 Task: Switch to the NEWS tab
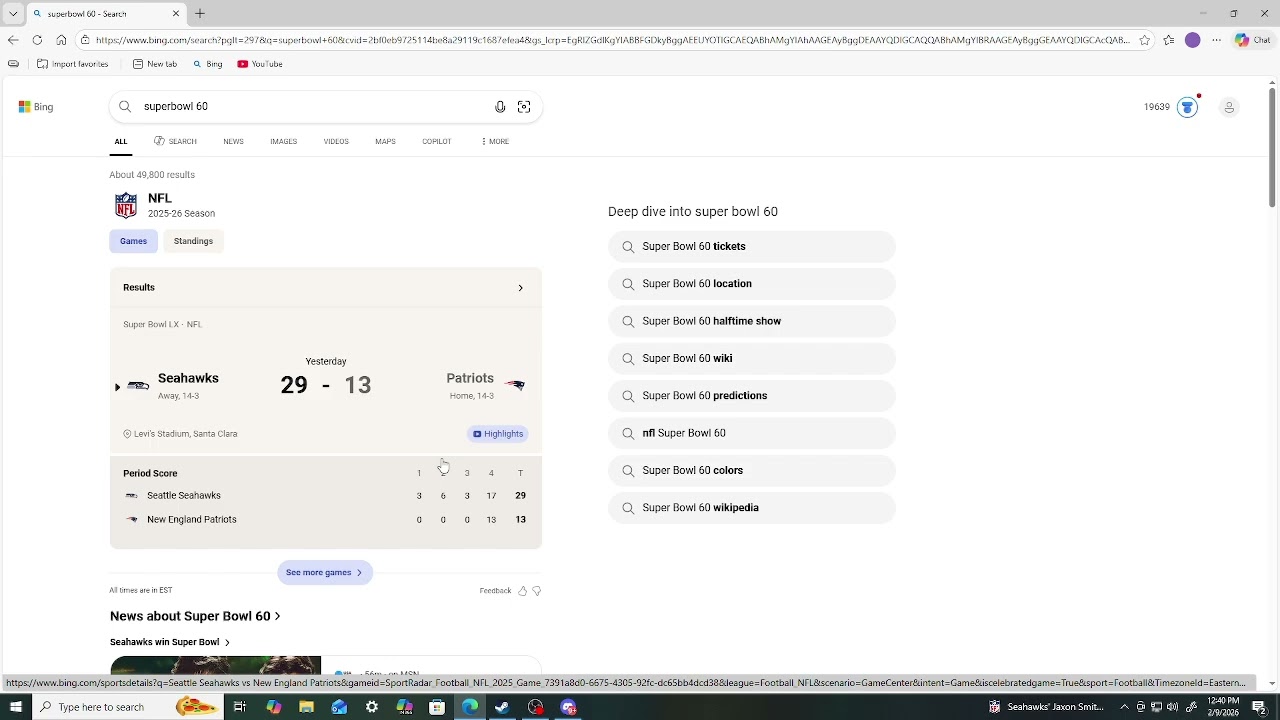pos(233,142)
